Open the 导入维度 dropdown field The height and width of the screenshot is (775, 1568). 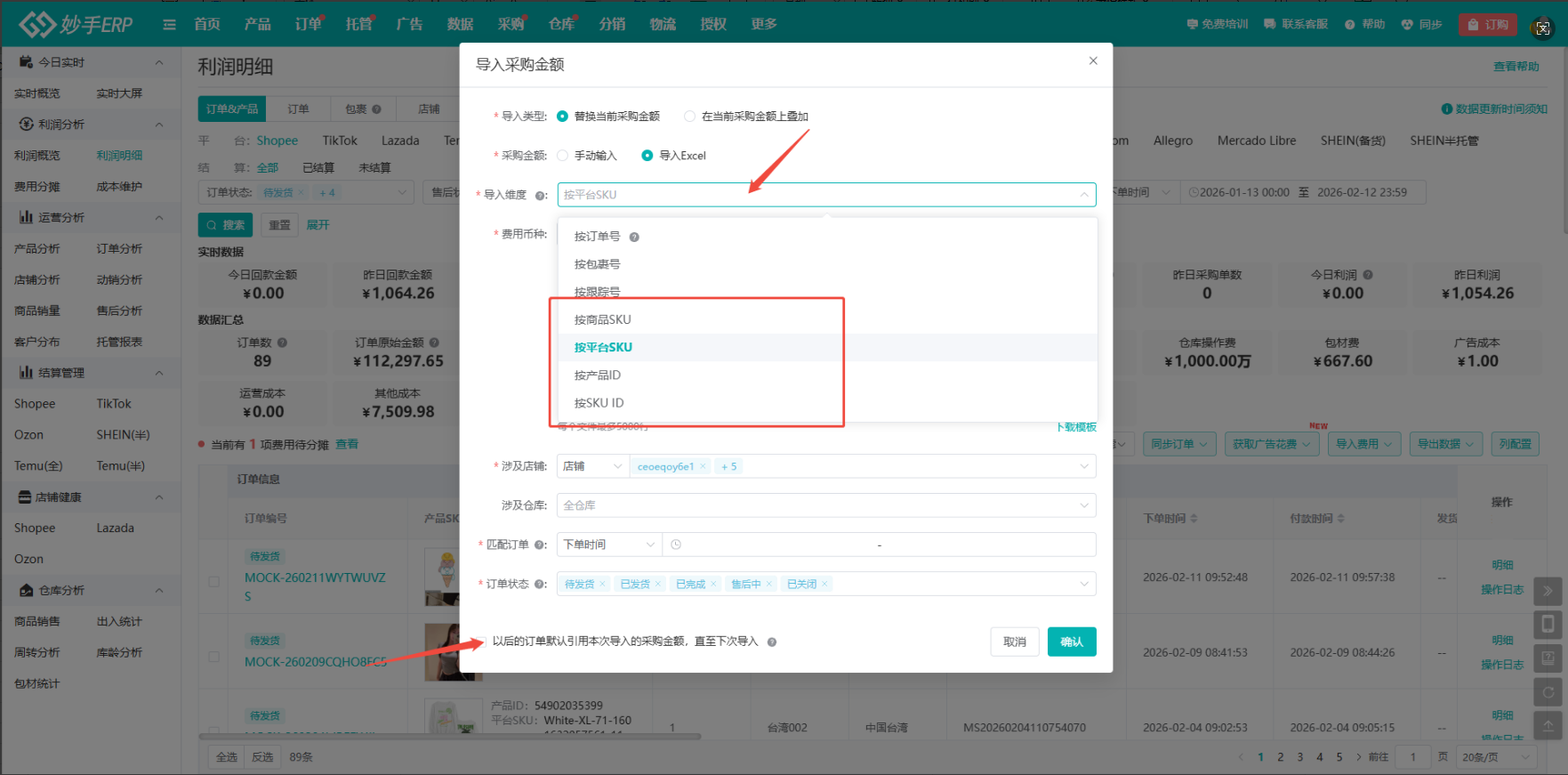pos(826,195)
